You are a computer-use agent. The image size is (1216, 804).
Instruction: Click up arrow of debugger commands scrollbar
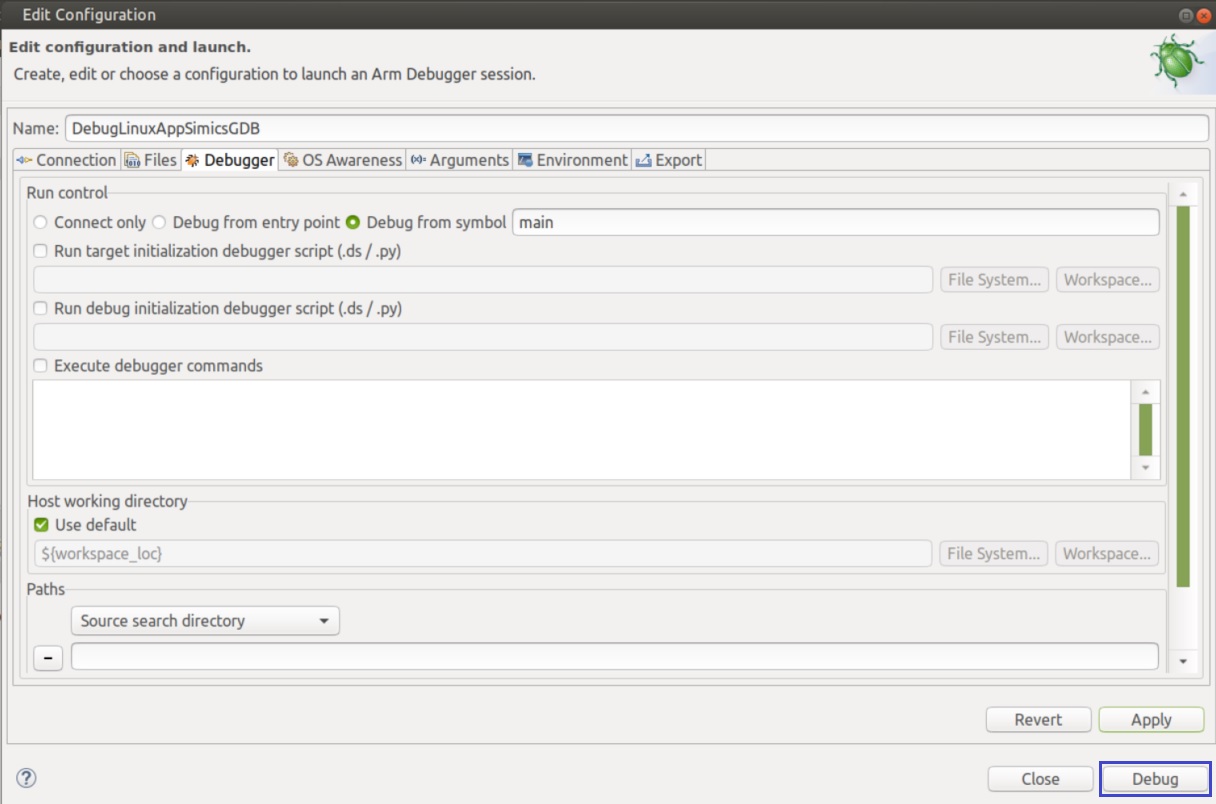[1145, 392]
